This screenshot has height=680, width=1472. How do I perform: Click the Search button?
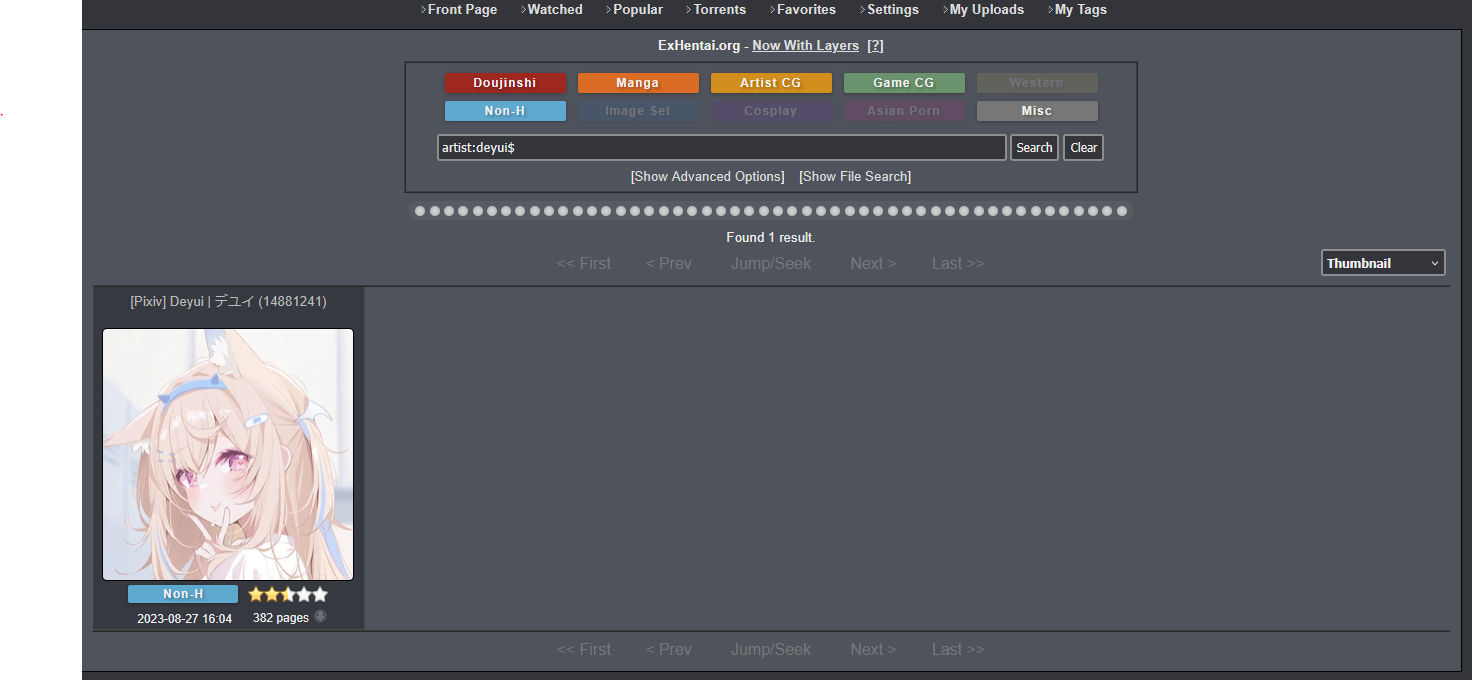pyautogui.click(x=1034, y=147)
